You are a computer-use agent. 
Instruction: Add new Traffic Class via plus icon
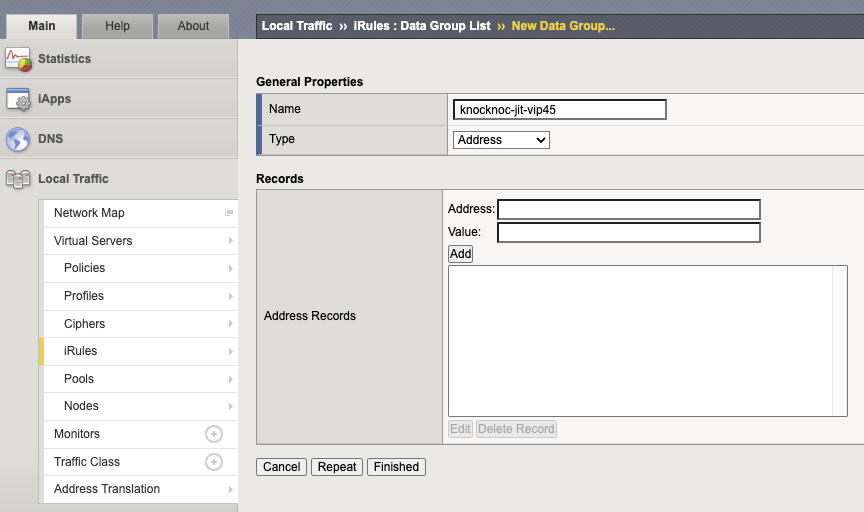pos(214,462)
